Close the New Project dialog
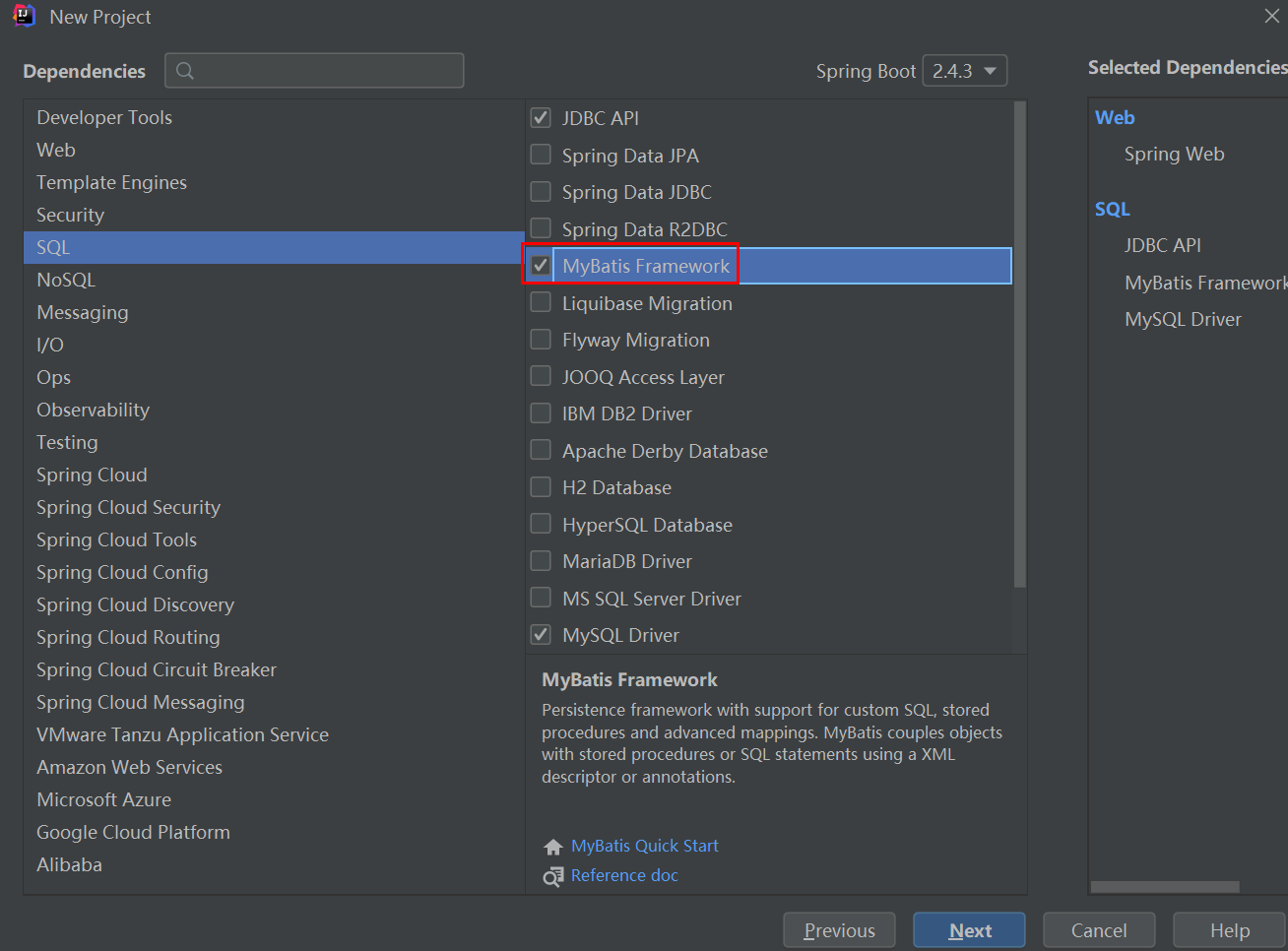This screenshot has height=951, width=1288. (x=1271, y=16)
